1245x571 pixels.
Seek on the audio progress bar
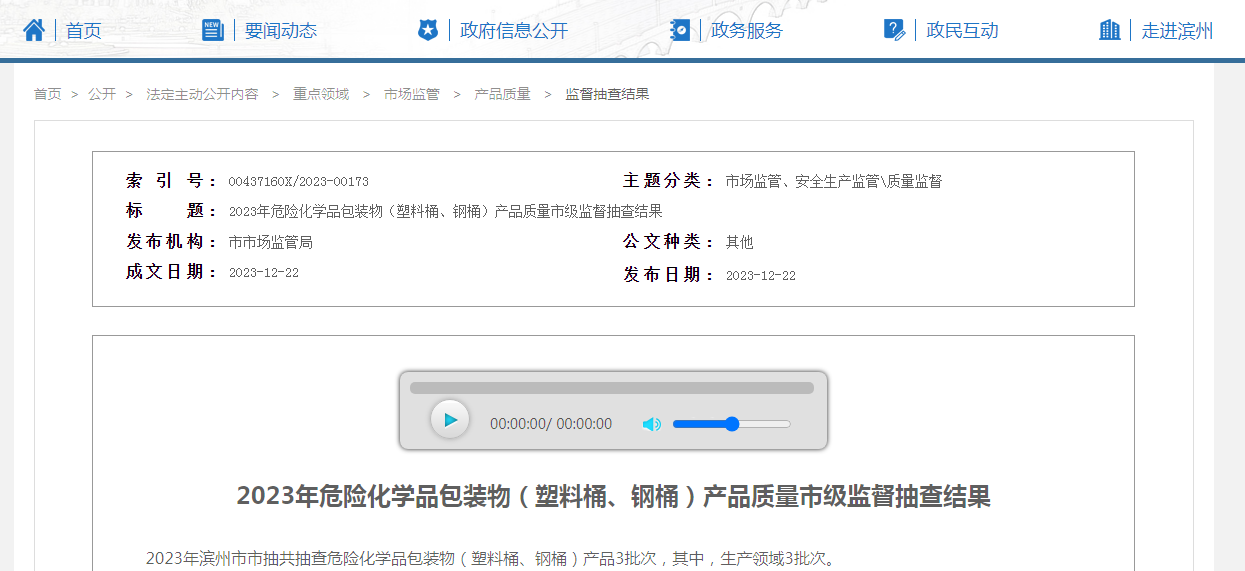point(612,388)
